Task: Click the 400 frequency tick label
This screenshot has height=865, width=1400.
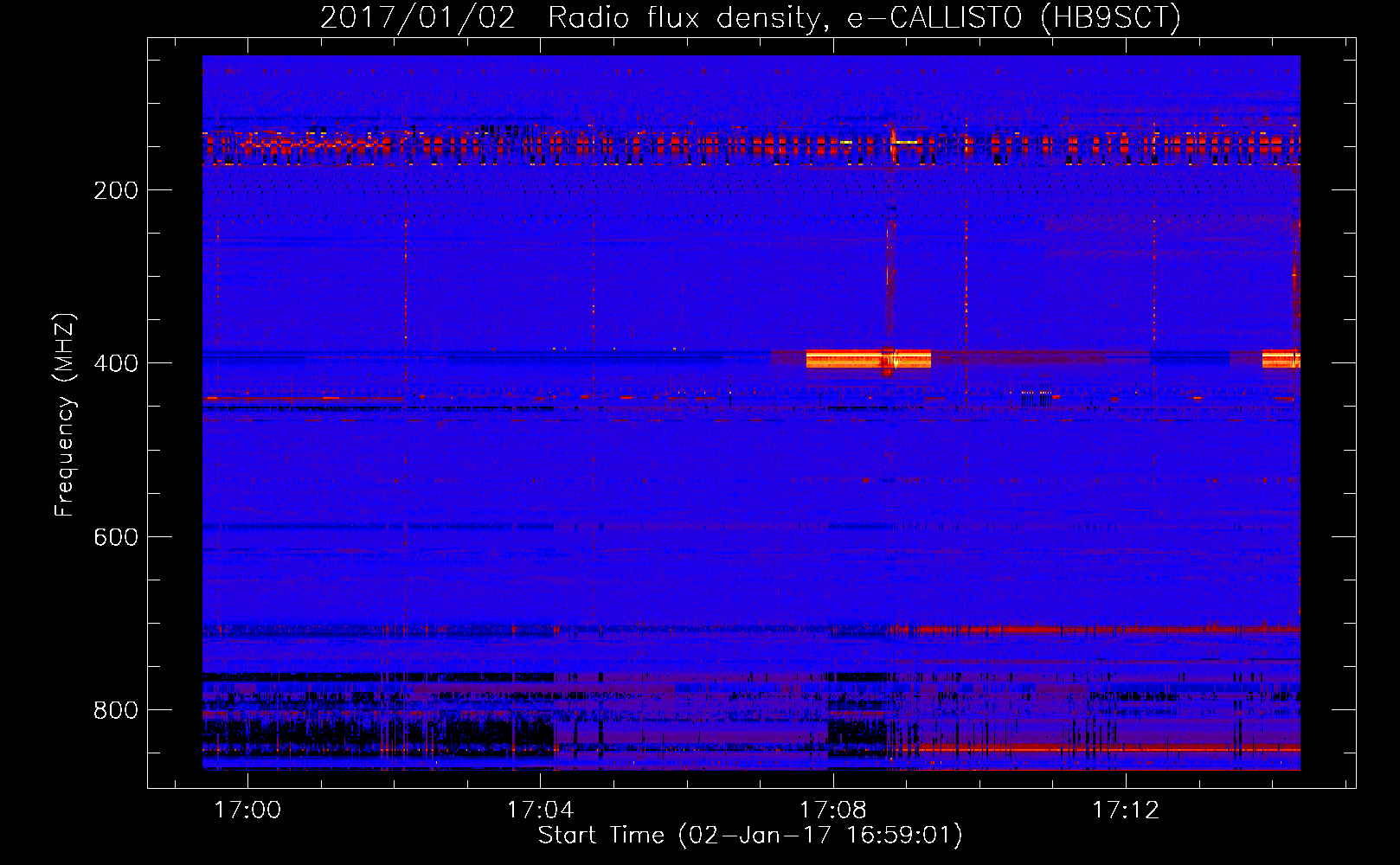Action: pos(116,363)
